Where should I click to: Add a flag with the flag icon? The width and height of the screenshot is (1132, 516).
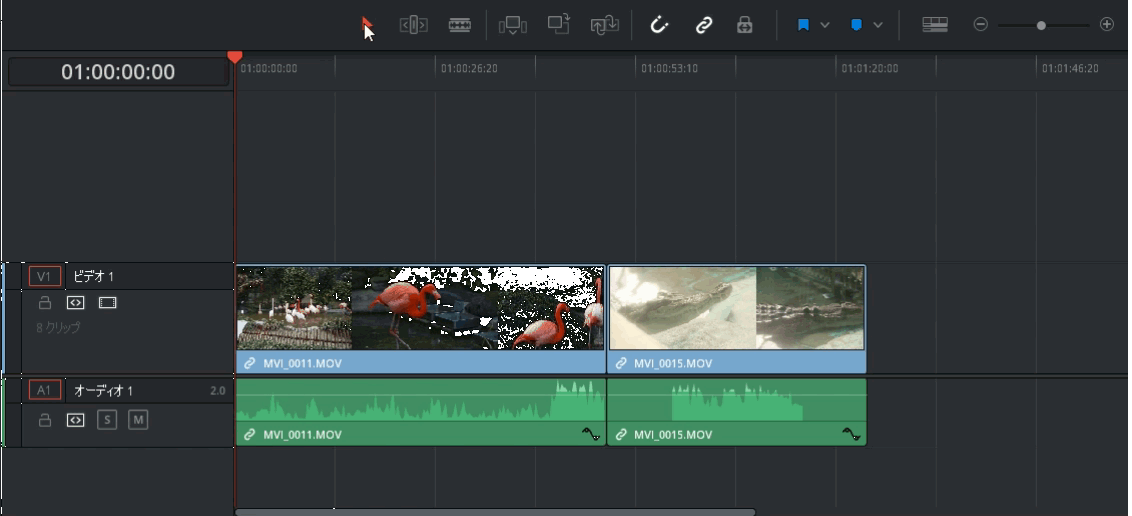[x=803, y=25]
